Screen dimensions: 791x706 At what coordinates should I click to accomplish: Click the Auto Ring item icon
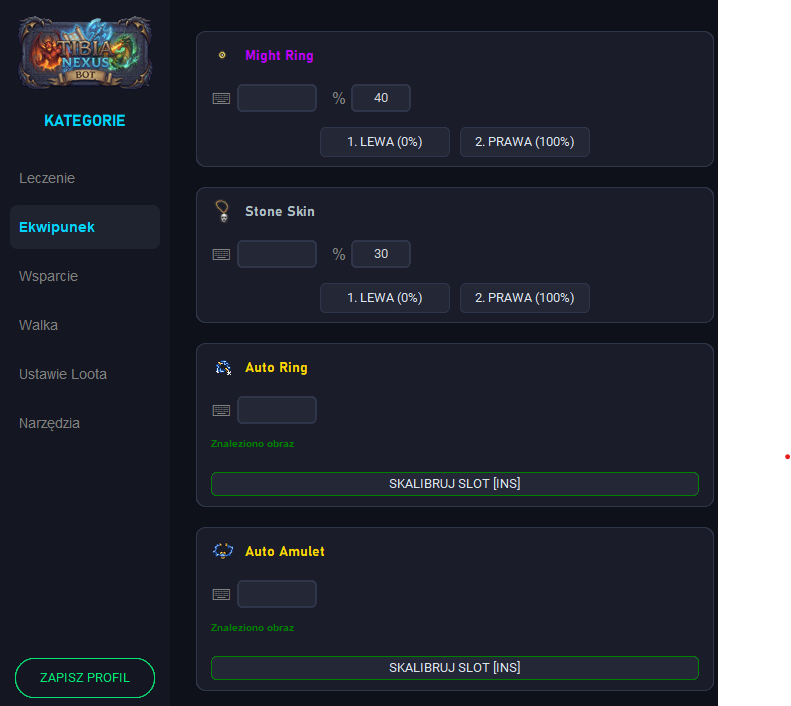(x=222, y=368)
